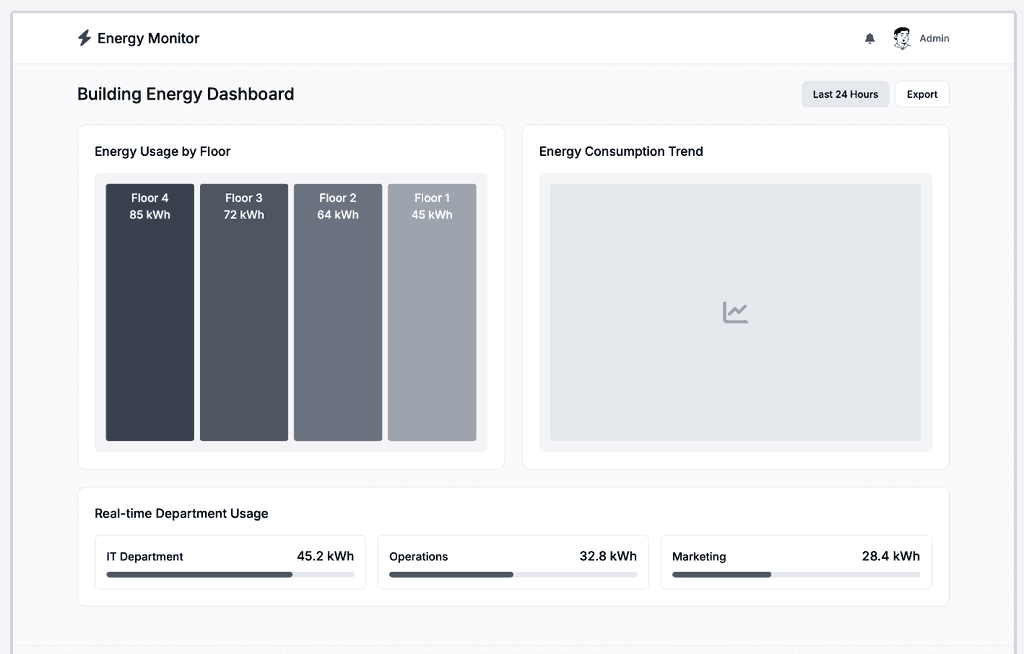Open the Operations 32.8 kWh card
This screenshot has height=654, width=1024.
point(513,562)
